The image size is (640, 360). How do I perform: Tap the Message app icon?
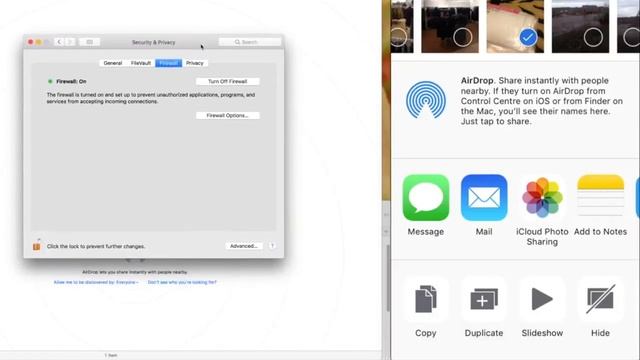426,198
